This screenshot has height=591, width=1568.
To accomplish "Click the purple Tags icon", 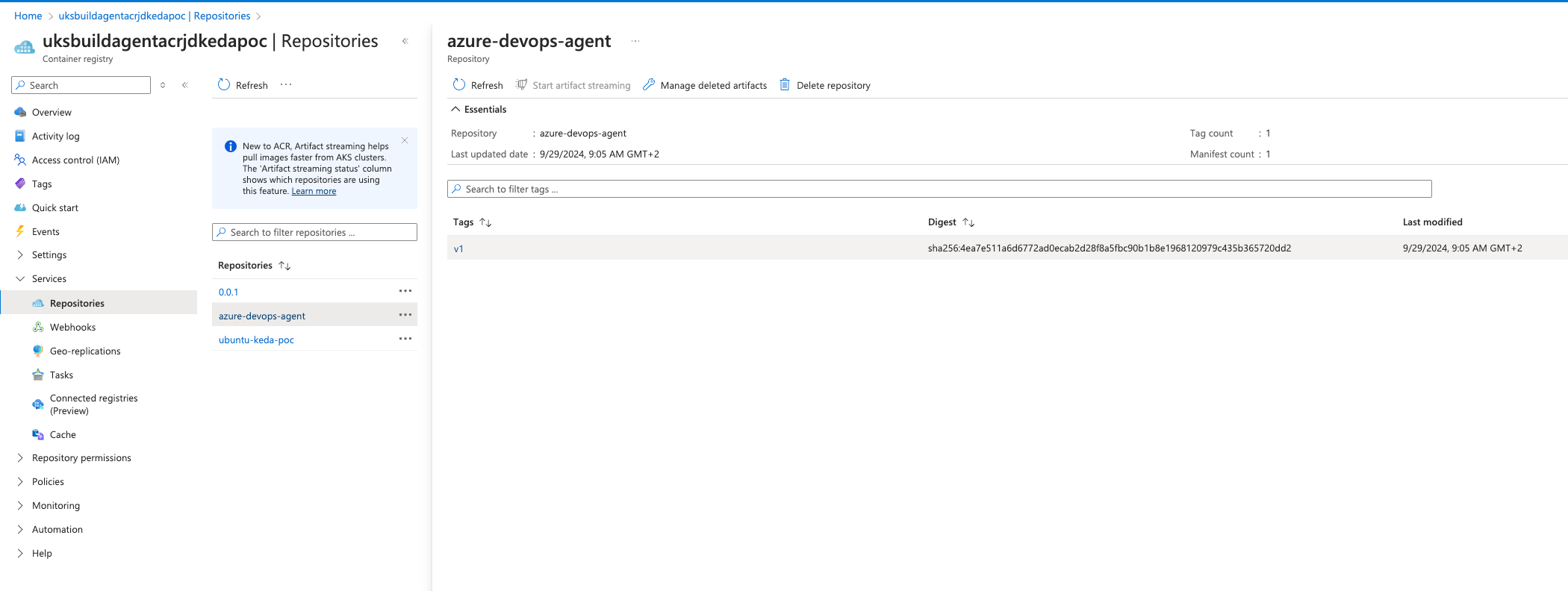I will [x=20, y=184].
